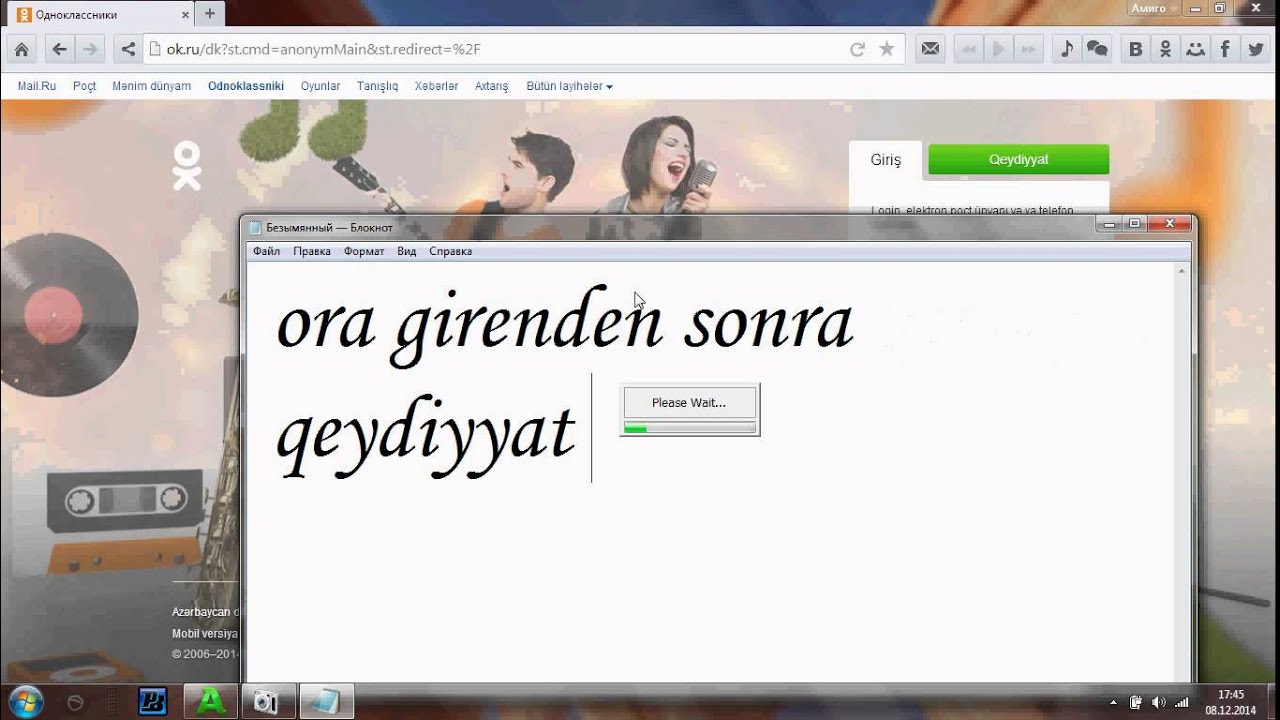Open the Tanışlıq link

tap(377, 86)
